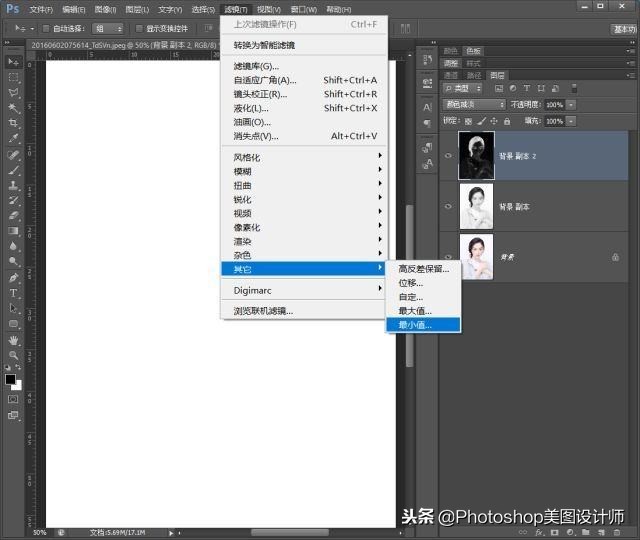Expand the 风格化 submenu

304,158
